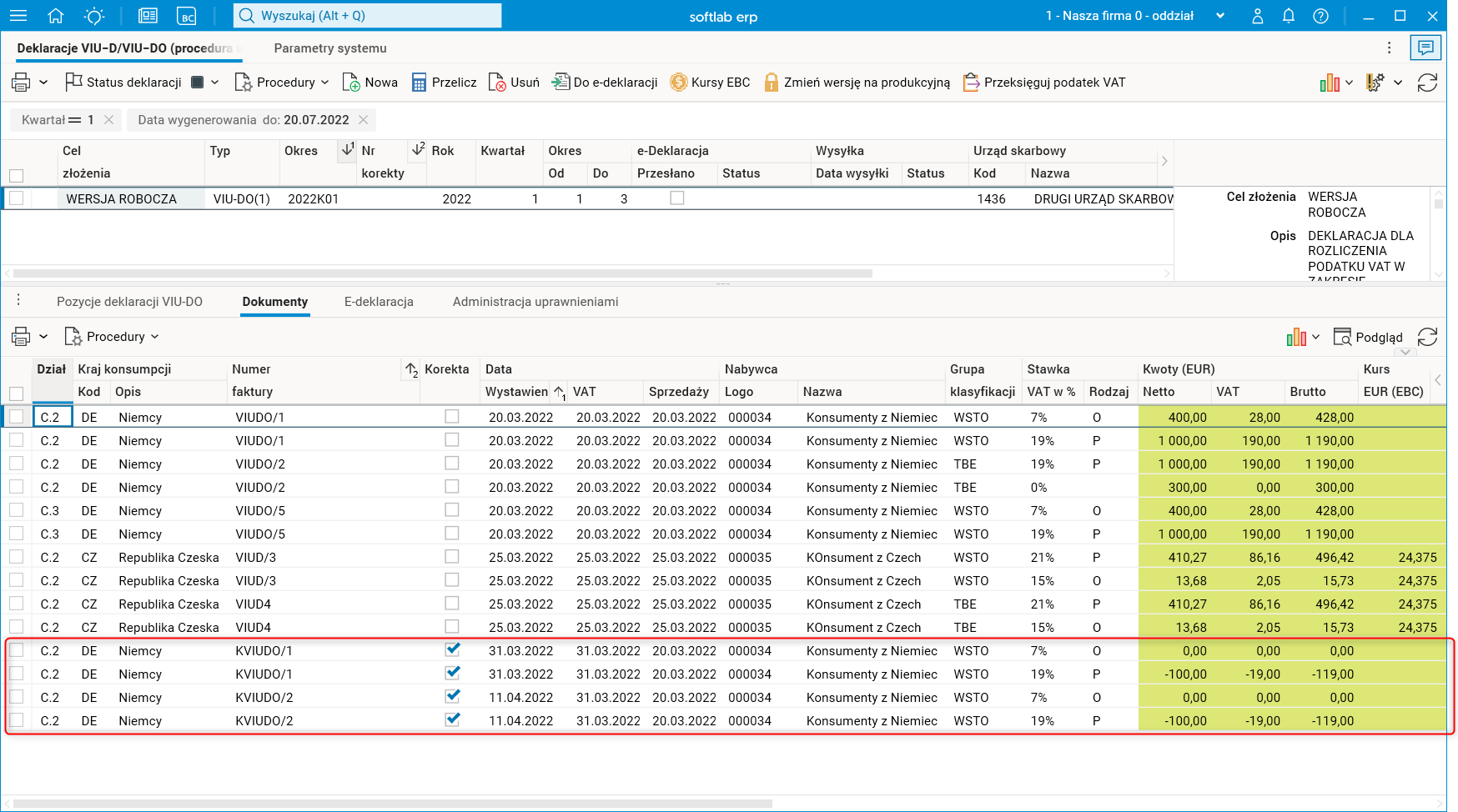Toggle the Przesłano checkbox in declaration row
Image resolution: width=1458 pixels, height=812 pixels.
point(677,198)
